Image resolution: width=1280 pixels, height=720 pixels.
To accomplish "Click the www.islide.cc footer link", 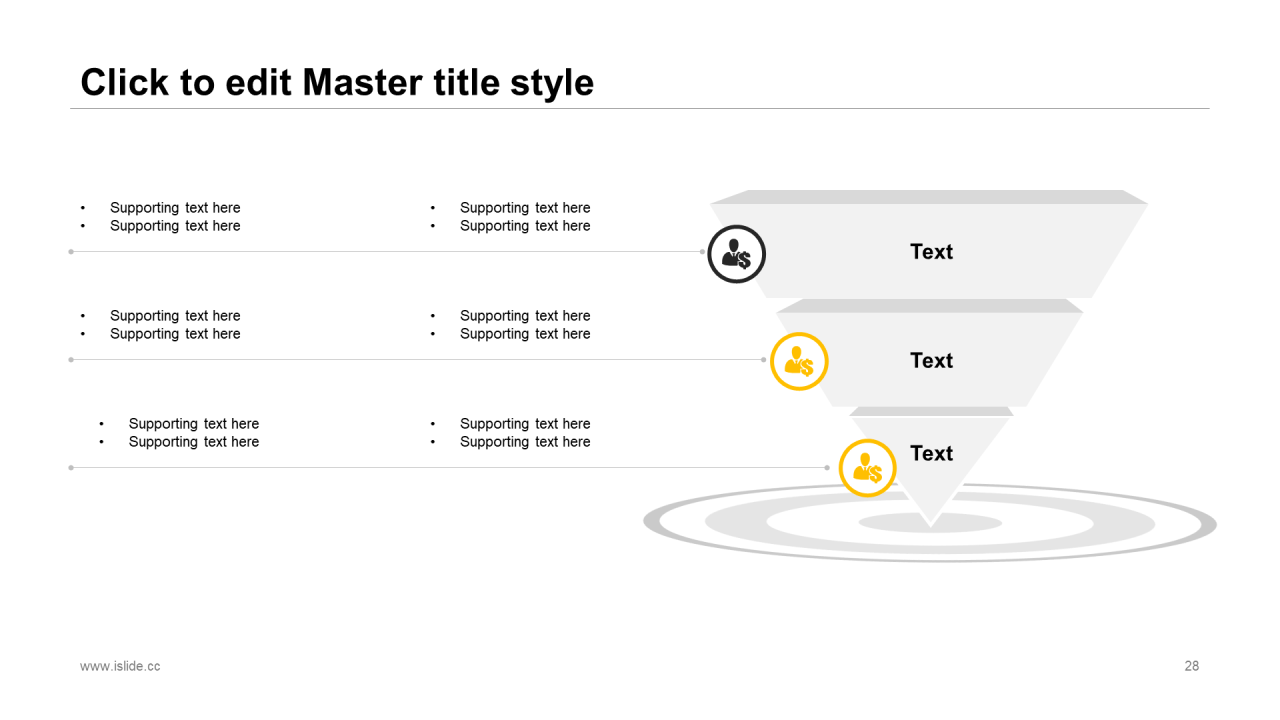I will (x=120, y=666).
